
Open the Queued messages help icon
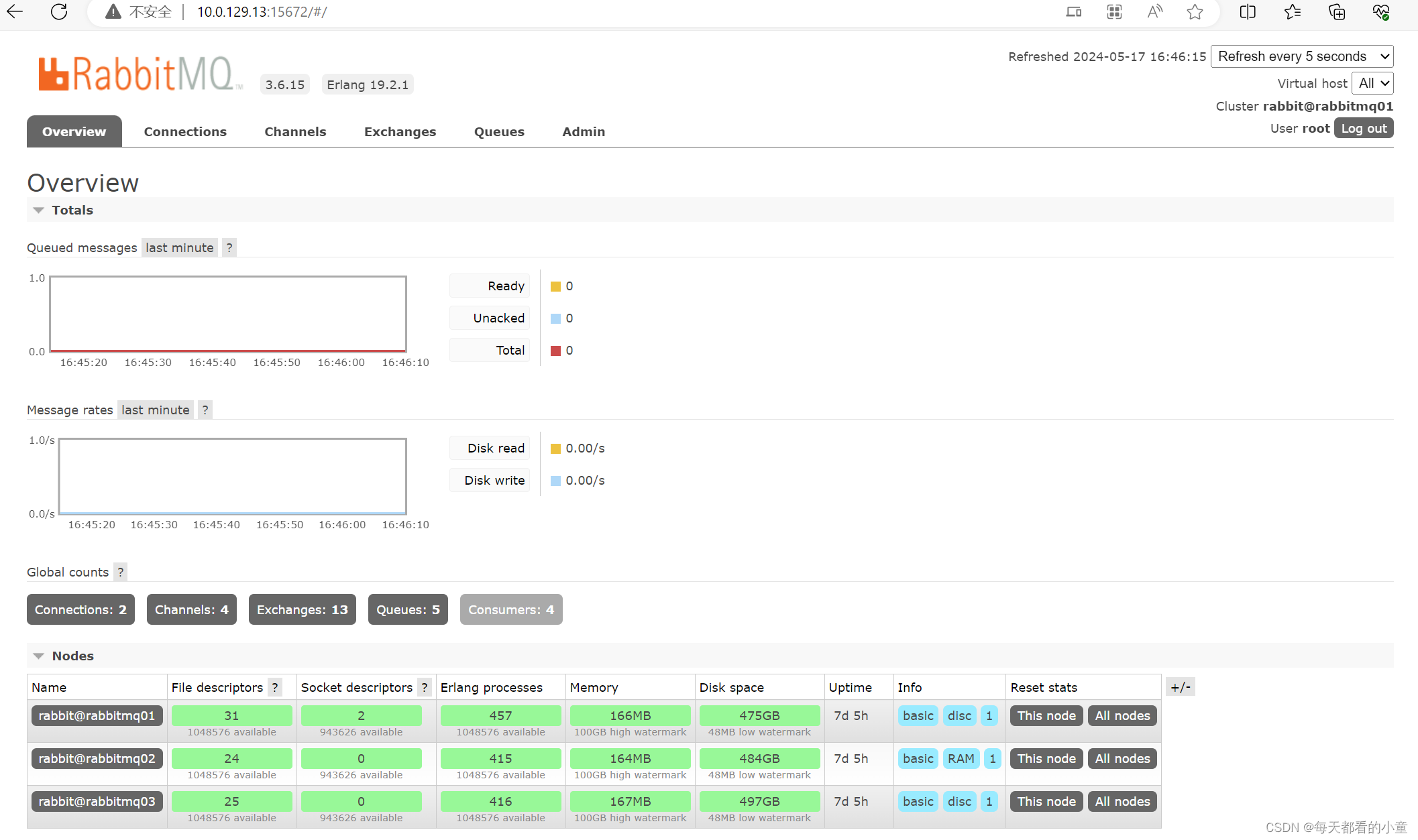[229, 247]
